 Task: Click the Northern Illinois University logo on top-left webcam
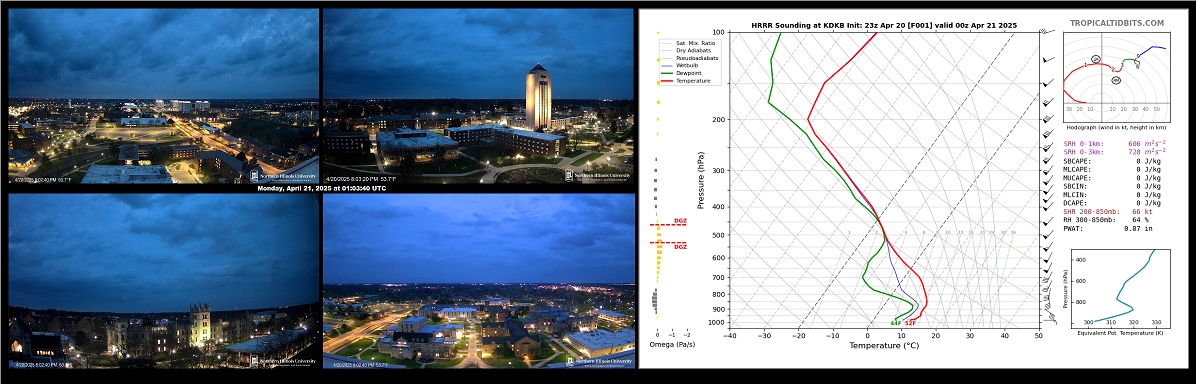(283, 176)
